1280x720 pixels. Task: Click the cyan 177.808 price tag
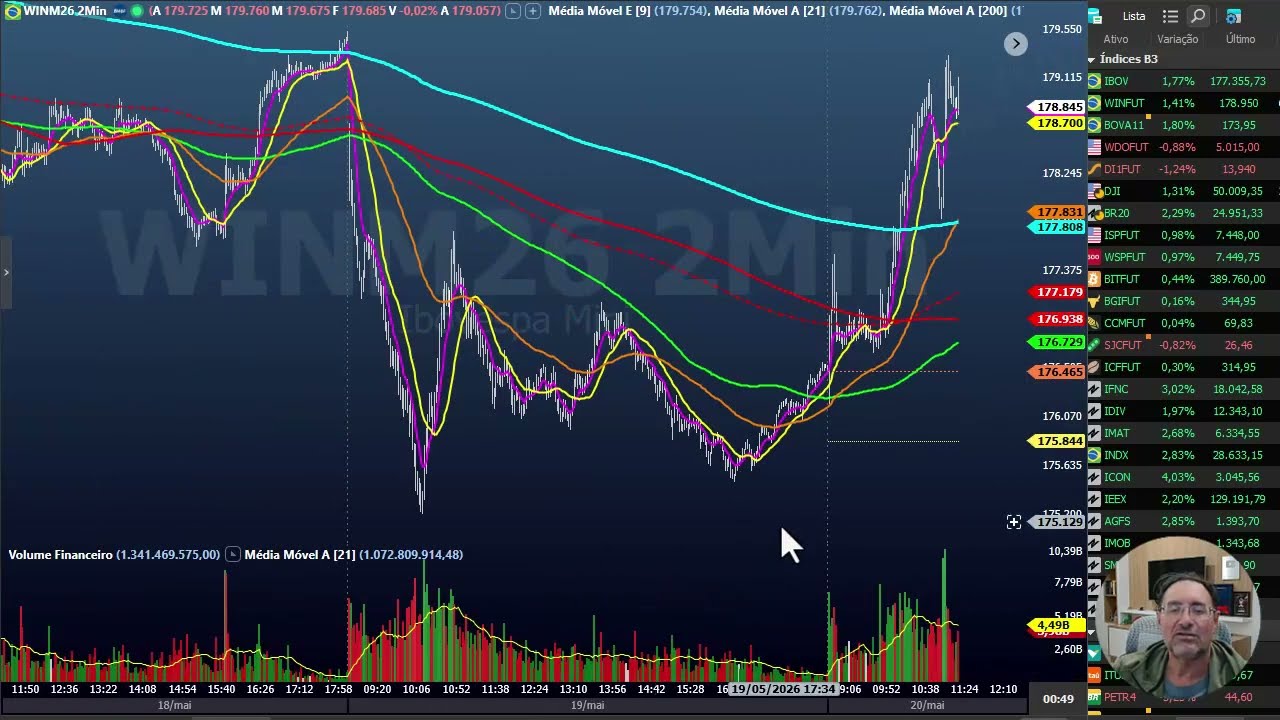[x=1058, y=227]
